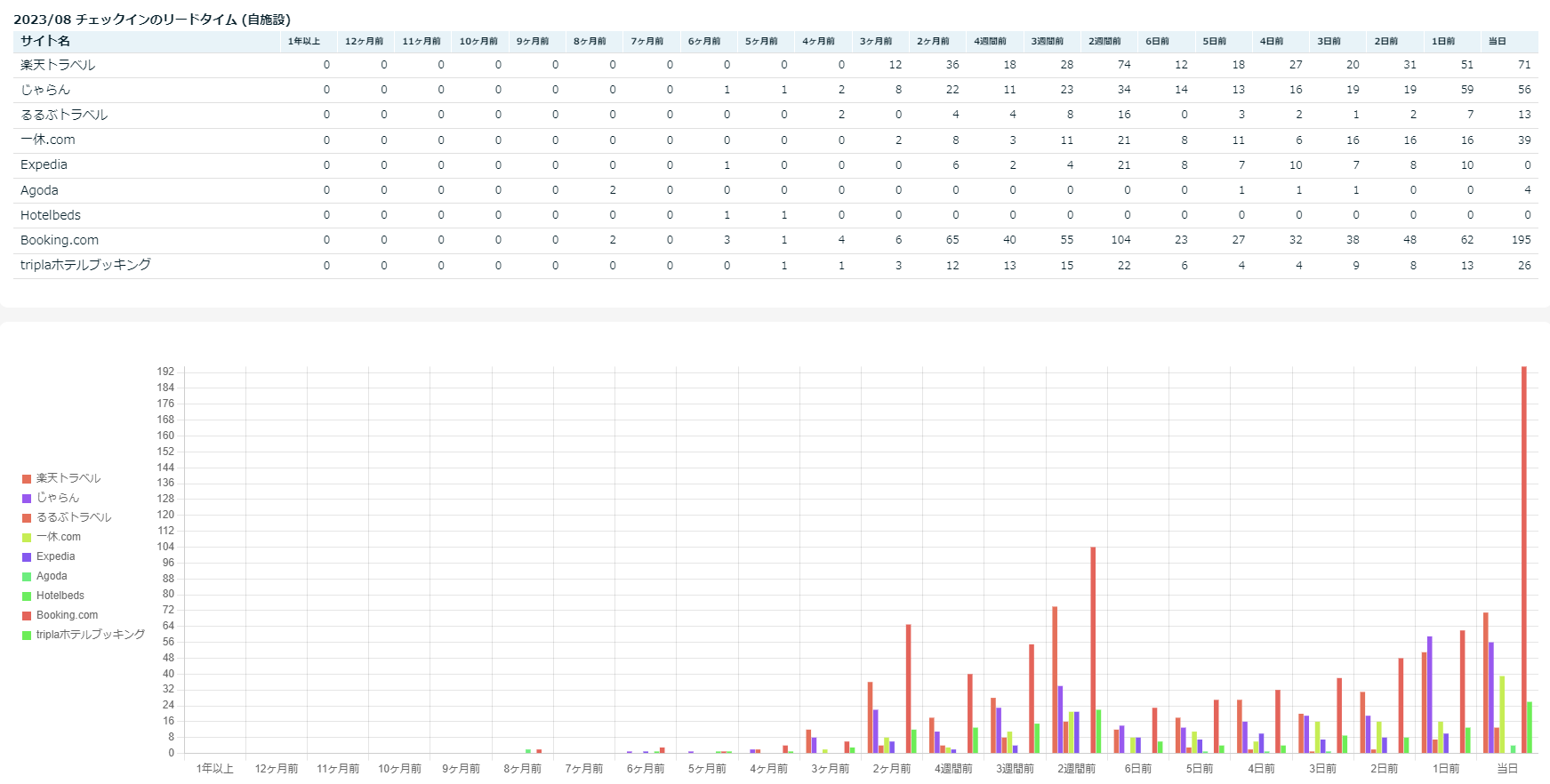Image resolution: width=1550 pixels, height=784 pixels.
Task: Toggle じゃらん series in chart legend
Action: (58, 498)
